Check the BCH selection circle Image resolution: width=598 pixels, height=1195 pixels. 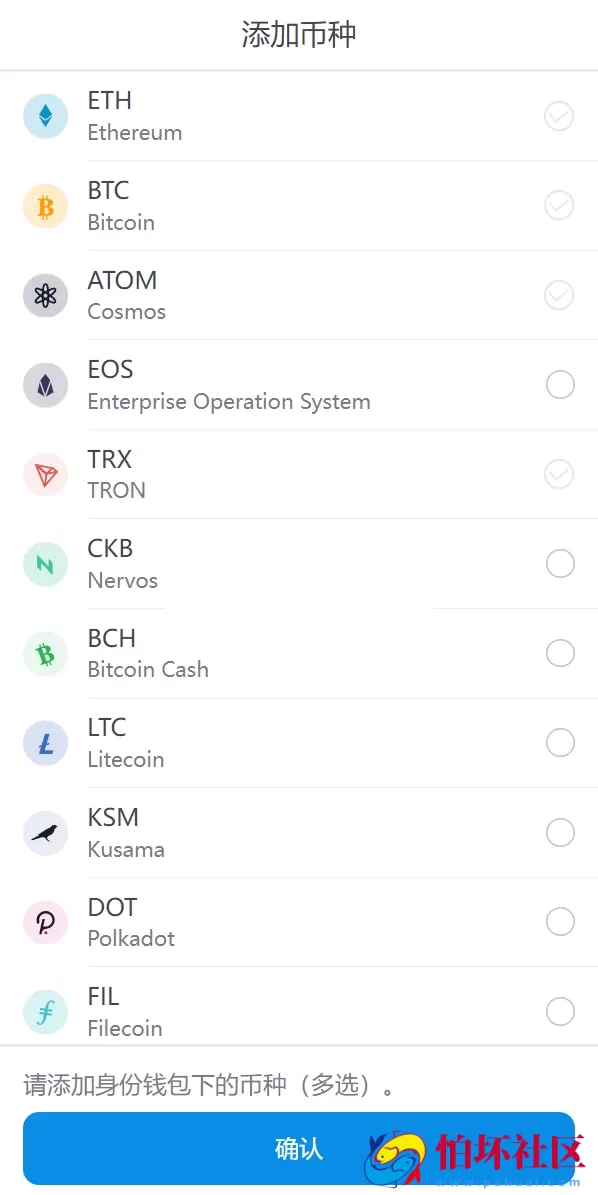559,653
